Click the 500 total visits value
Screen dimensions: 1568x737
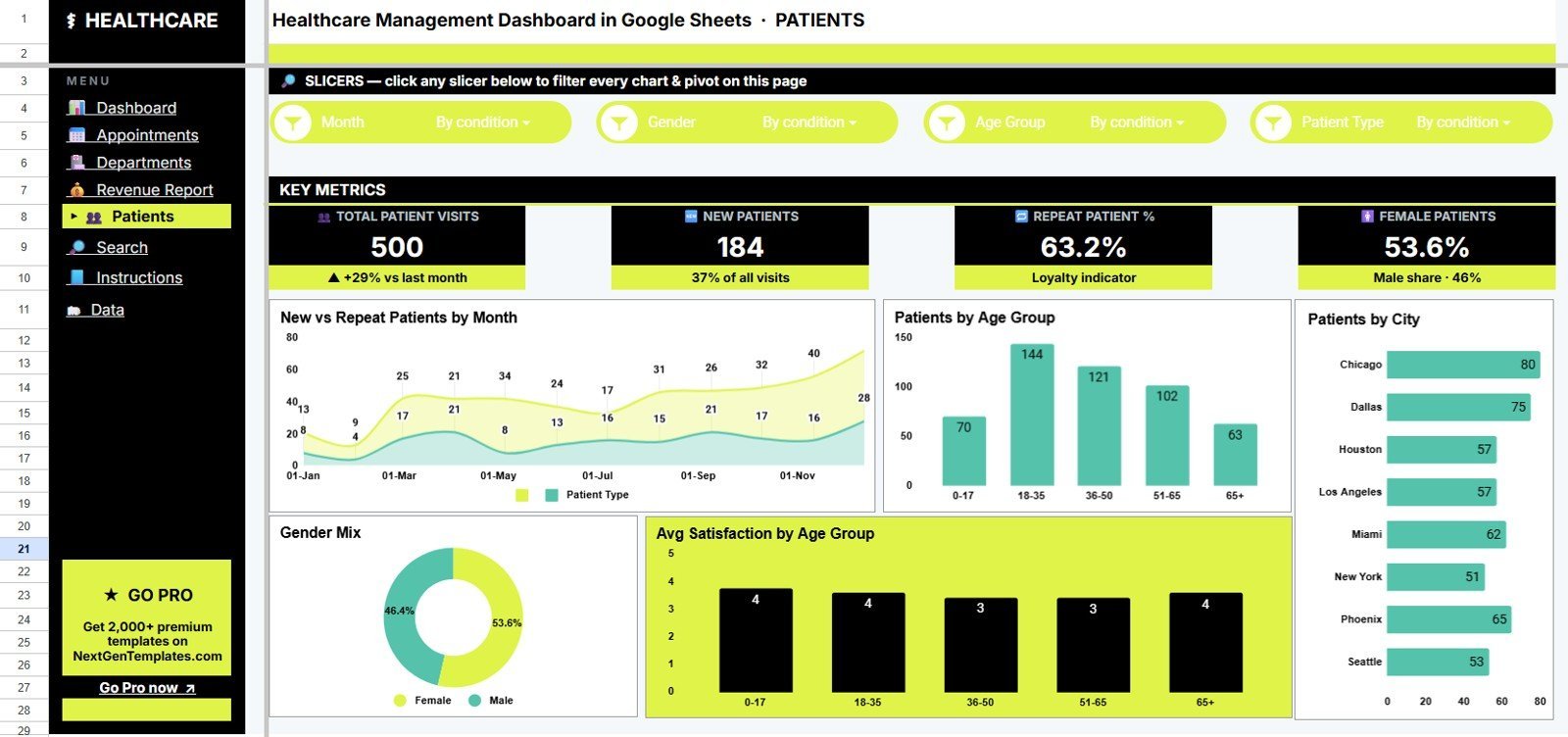pyautogui.click(x=397, y=247)
